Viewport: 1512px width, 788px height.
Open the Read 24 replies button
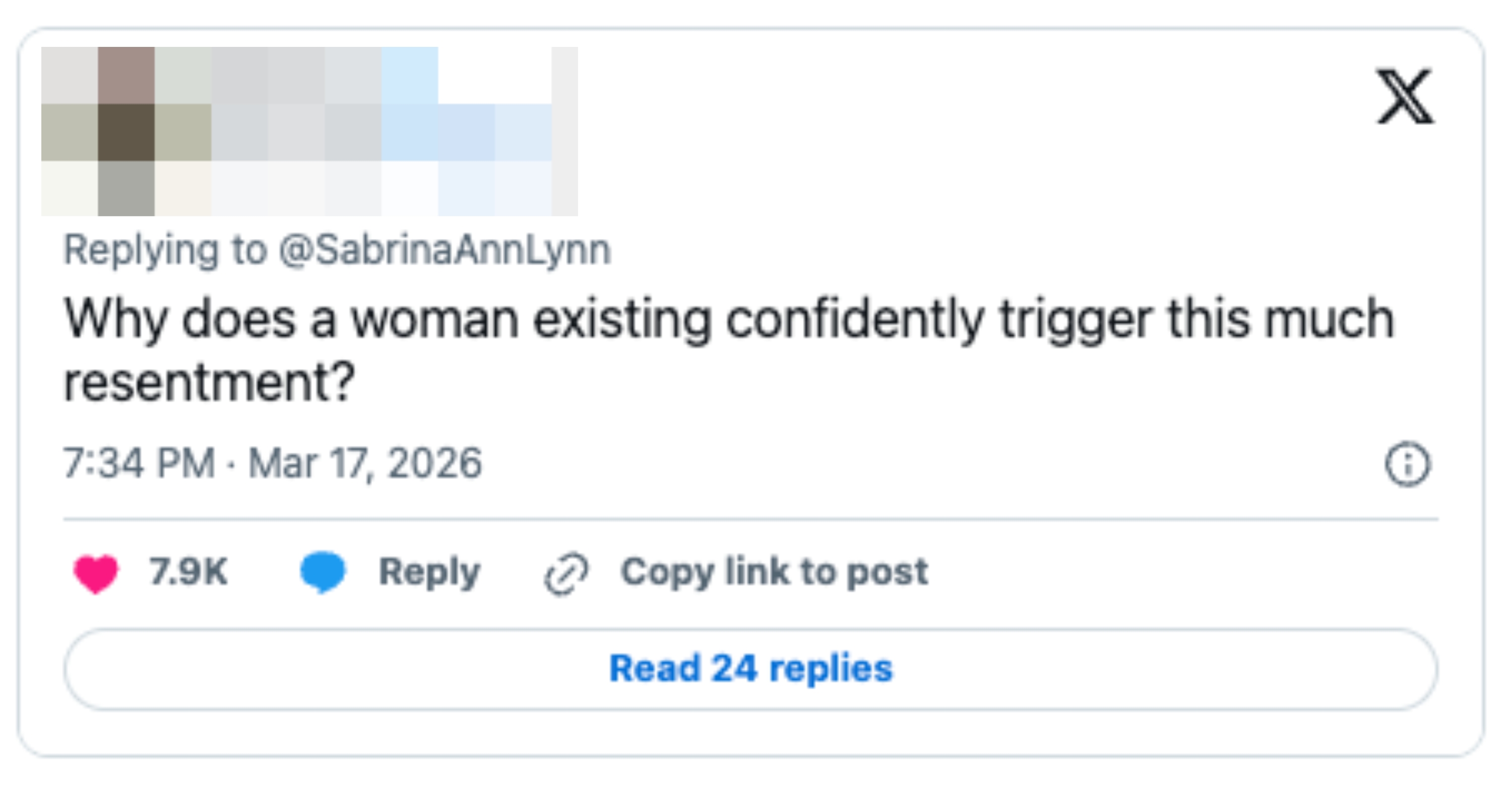(x=751, y=669)
